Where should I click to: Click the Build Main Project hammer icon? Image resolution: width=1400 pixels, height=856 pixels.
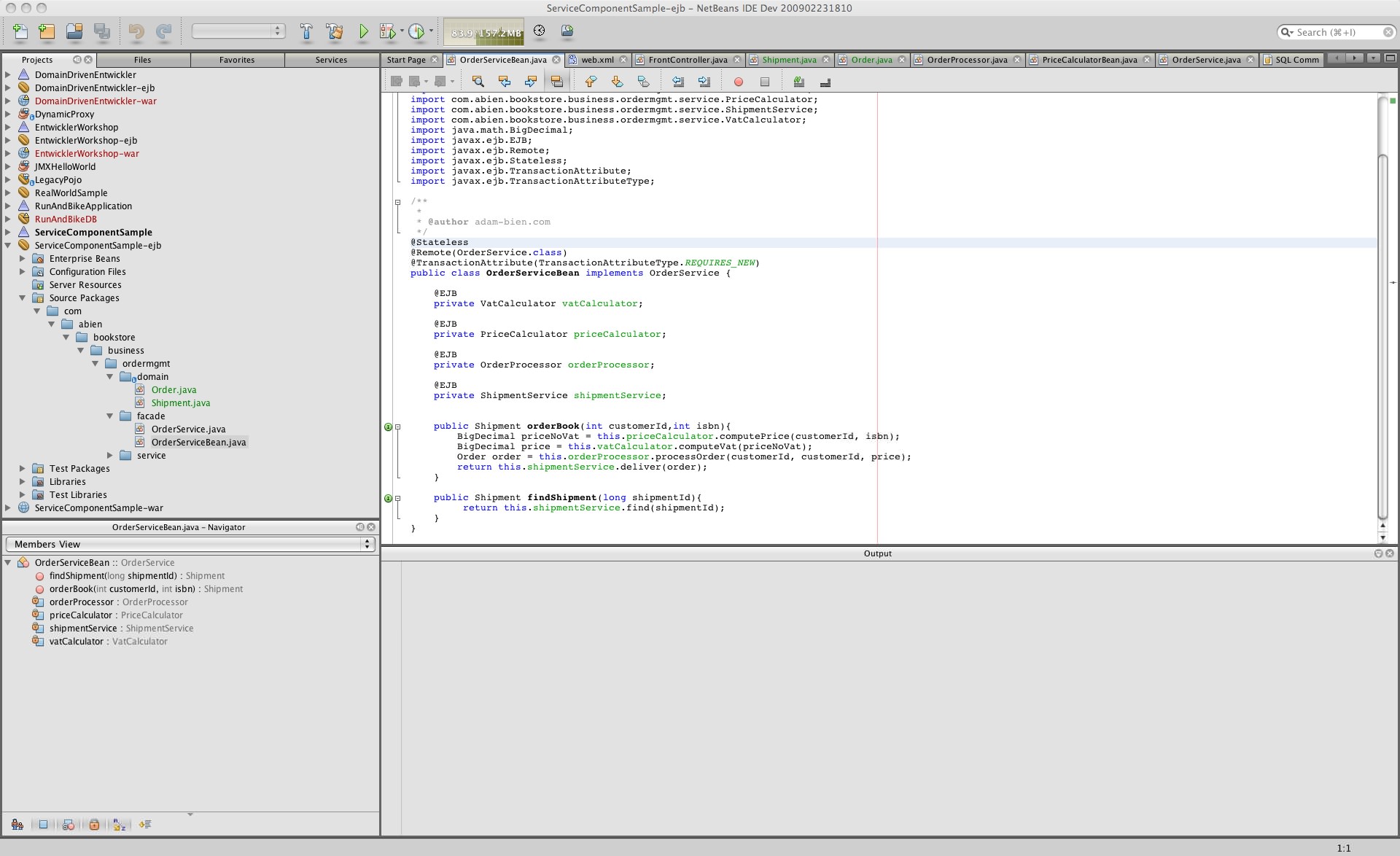[306, 31]
